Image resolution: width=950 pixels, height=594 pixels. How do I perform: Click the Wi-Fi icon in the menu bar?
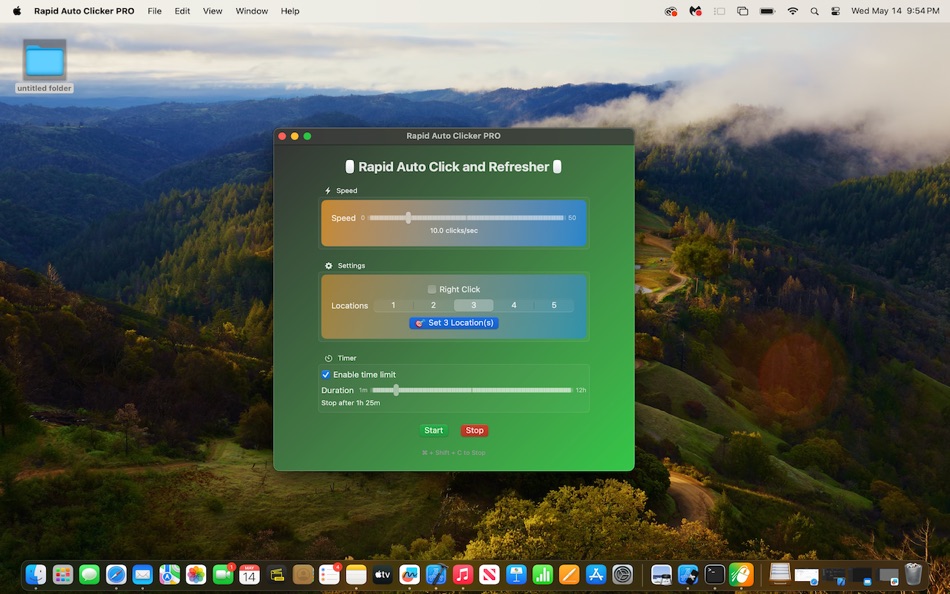(x=792, y=11)
